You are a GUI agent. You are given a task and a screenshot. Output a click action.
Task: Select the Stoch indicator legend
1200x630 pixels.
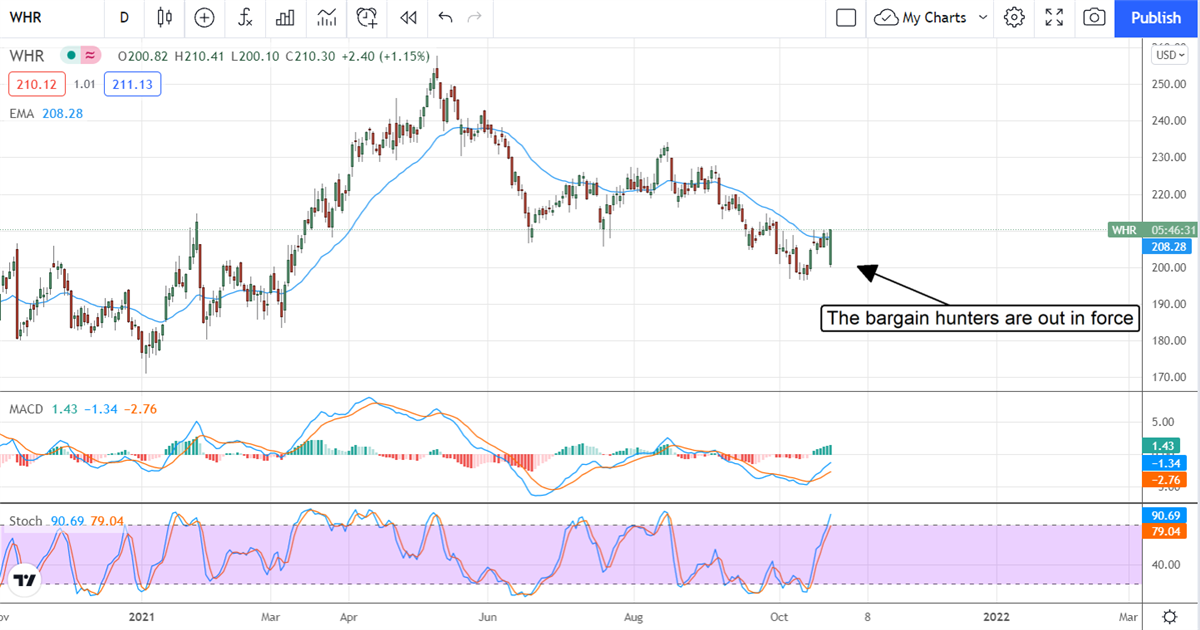click(26, 521)
